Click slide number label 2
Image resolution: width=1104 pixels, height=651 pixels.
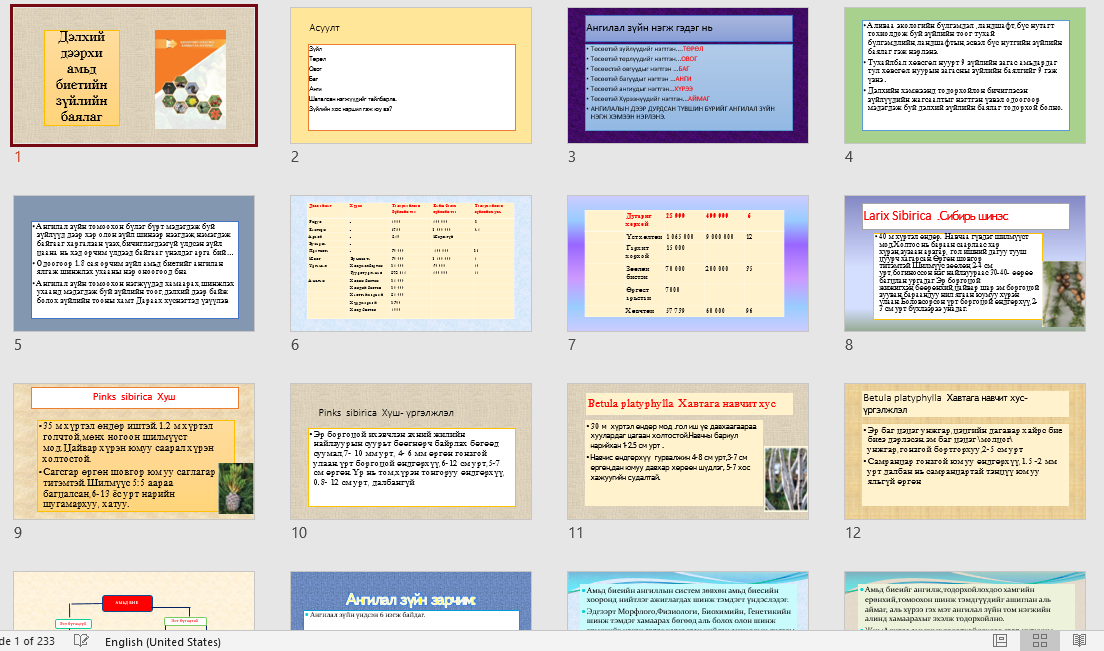click(295, 157)
